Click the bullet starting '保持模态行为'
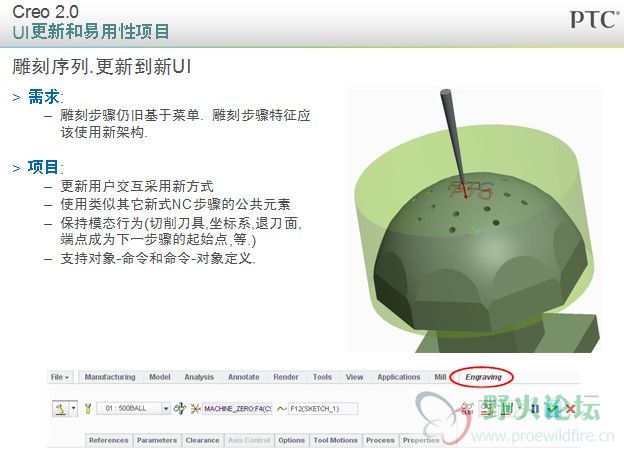The height and width of the screenshot is (454, 624). point(181,232)
